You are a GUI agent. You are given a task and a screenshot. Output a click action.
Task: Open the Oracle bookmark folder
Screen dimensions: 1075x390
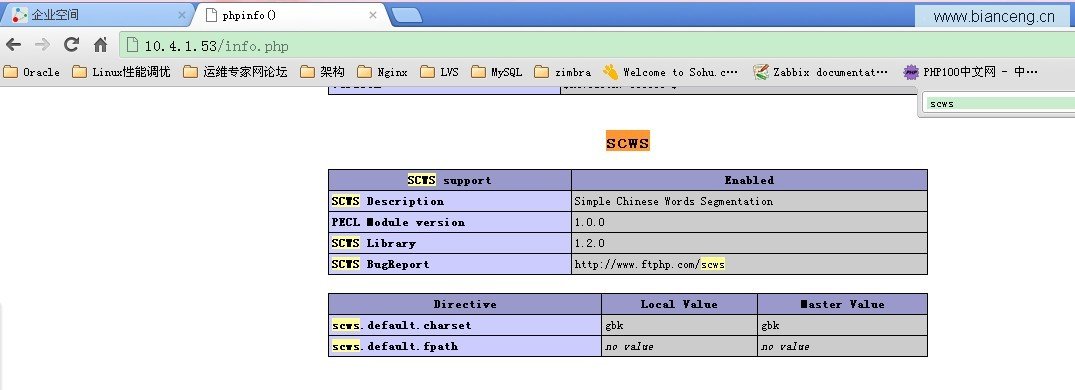32,72
